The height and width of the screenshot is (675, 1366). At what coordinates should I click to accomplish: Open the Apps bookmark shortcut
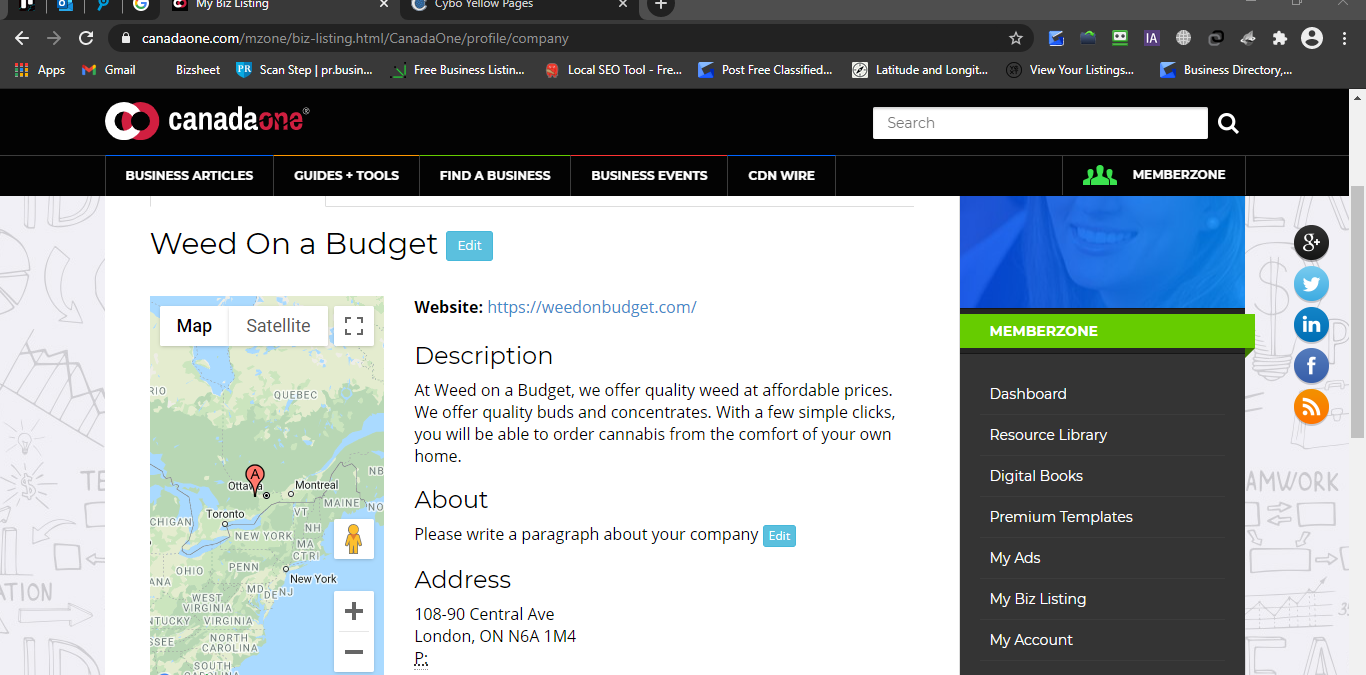[x=40, y=70]
